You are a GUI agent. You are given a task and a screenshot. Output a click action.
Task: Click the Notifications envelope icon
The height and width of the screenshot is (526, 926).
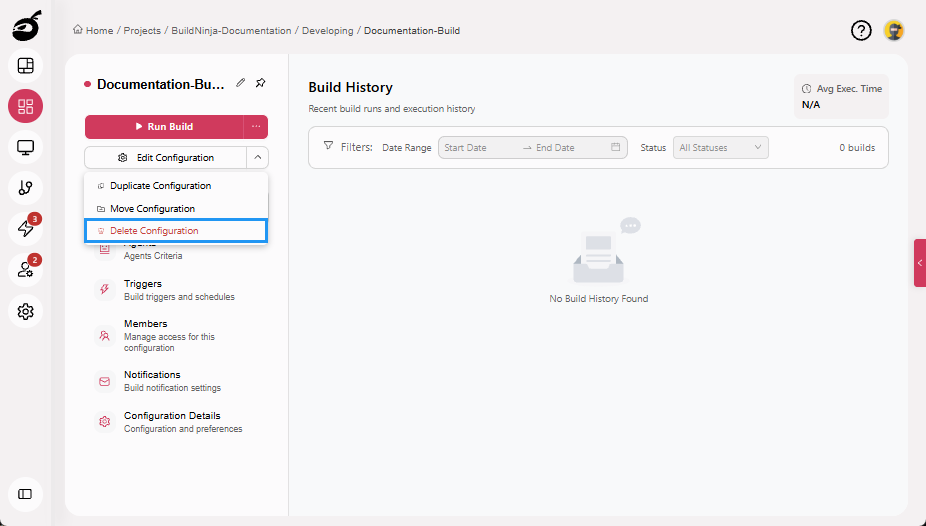(105, 381)
